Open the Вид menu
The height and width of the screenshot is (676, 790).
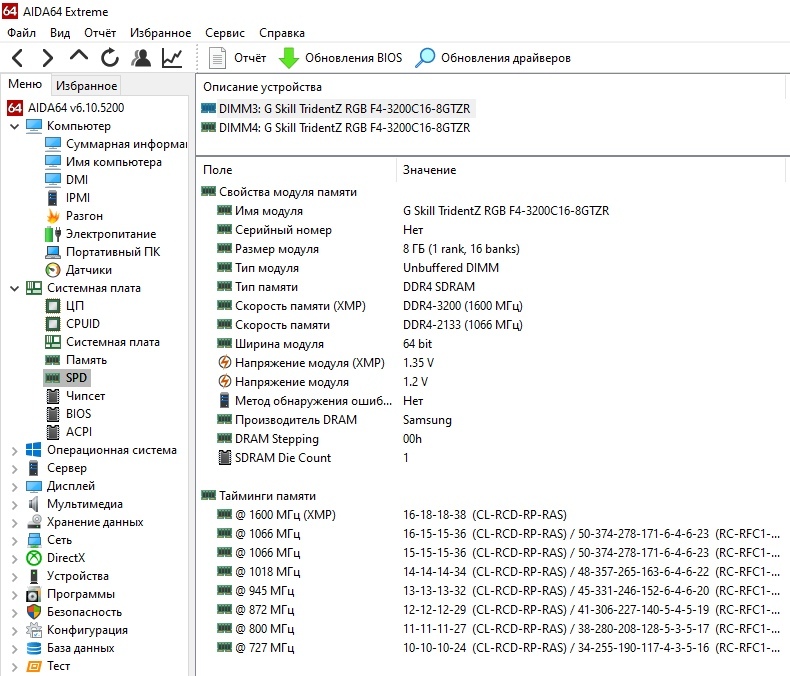[60, 33]
